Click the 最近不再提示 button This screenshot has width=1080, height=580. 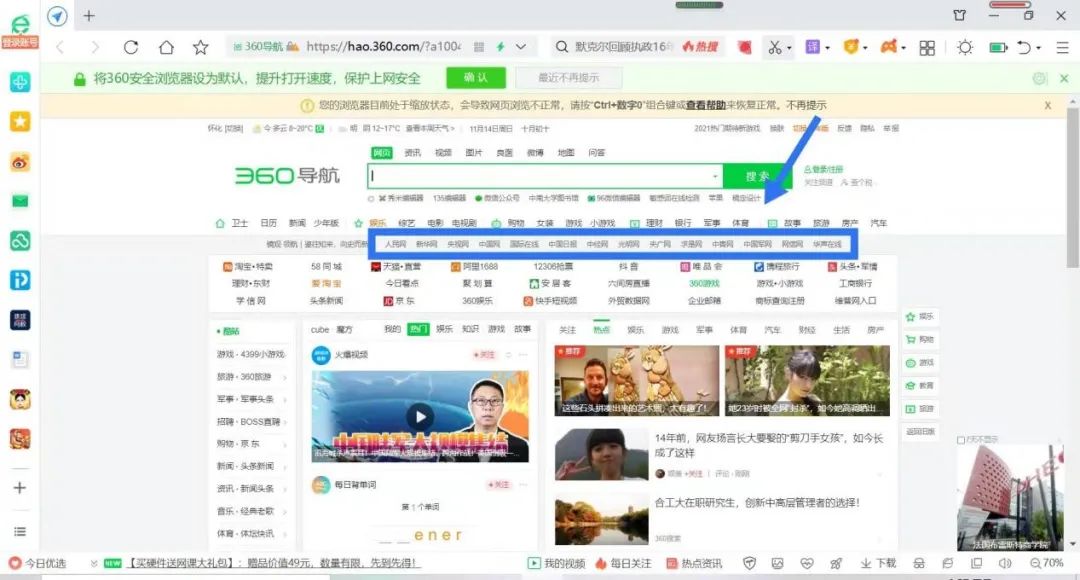coord(569,78)
